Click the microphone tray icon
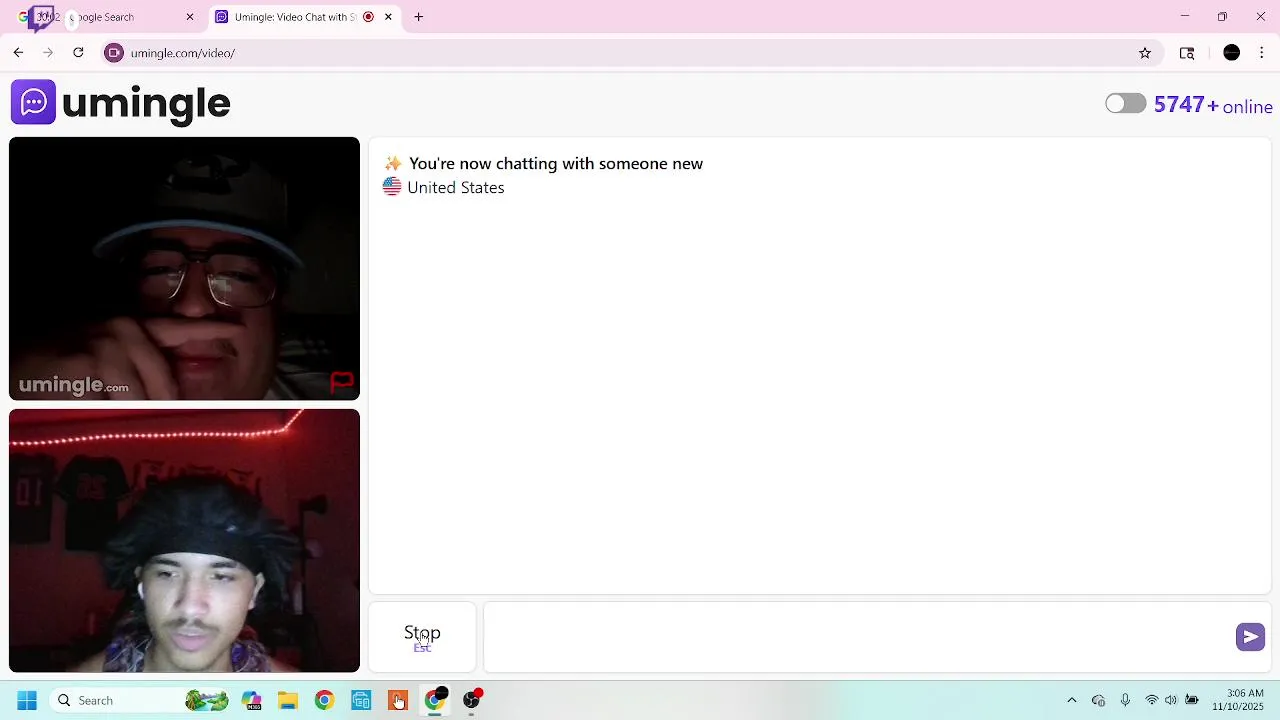This screenshot has height=720, width=1280. 1125,701
